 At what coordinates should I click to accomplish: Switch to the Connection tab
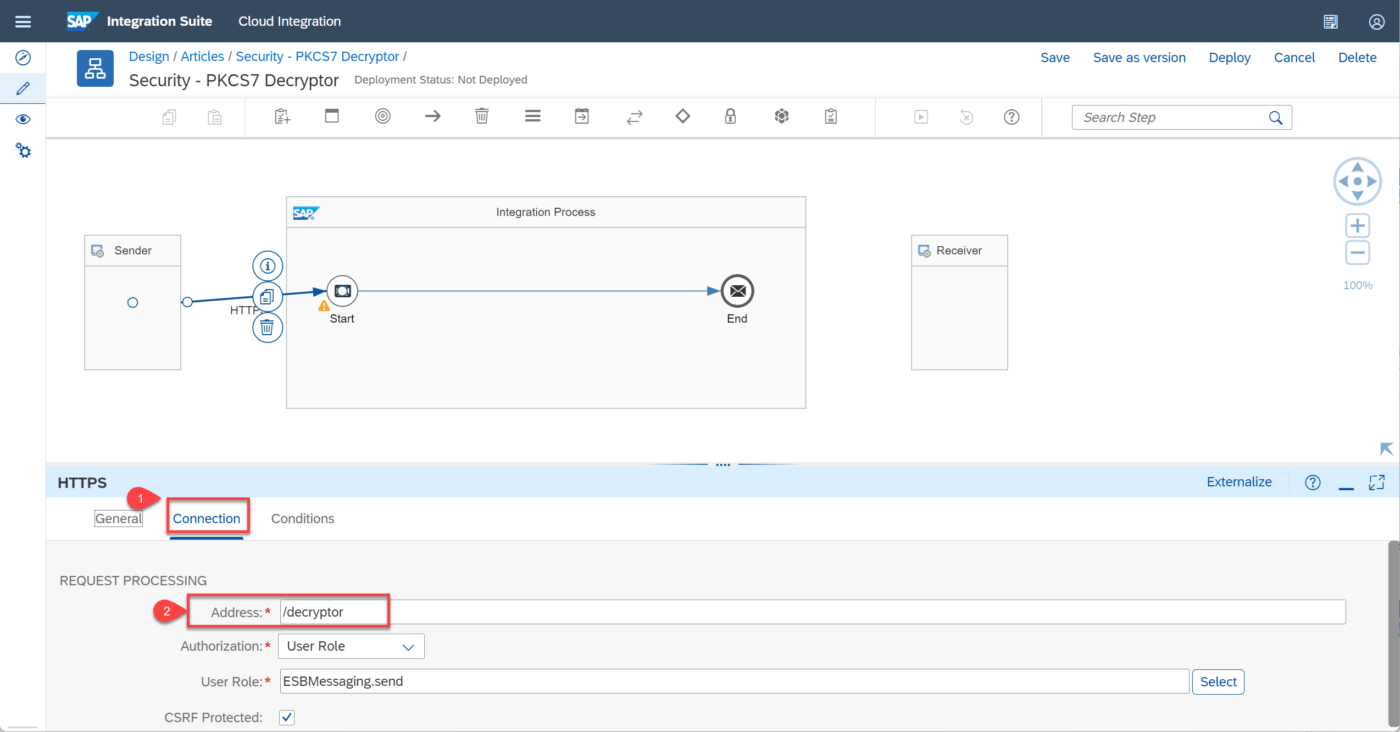207,518
